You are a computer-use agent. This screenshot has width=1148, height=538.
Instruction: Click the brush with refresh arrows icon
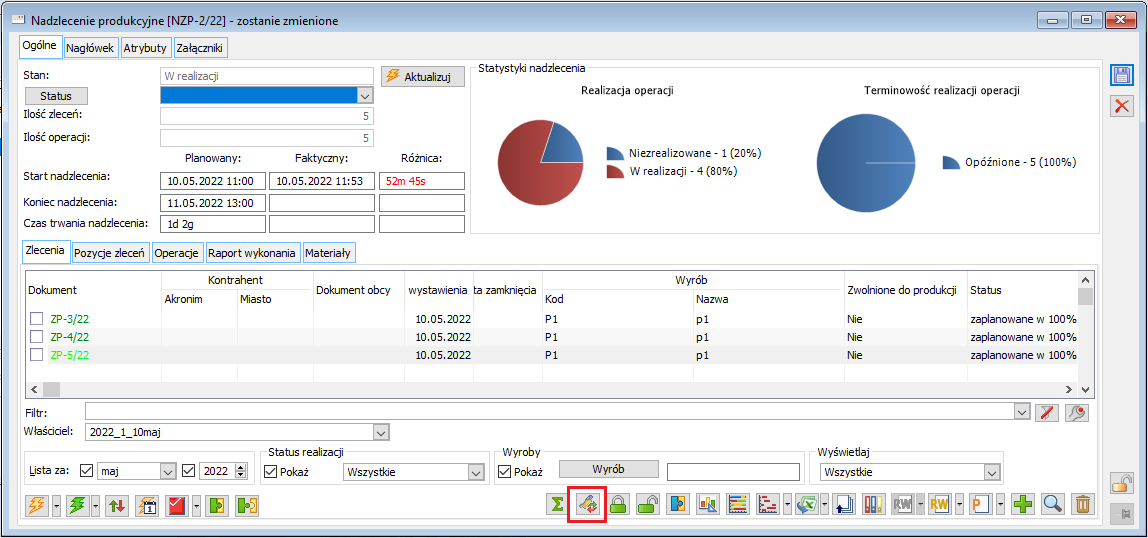pyautogui.click(x=587, y=505)
